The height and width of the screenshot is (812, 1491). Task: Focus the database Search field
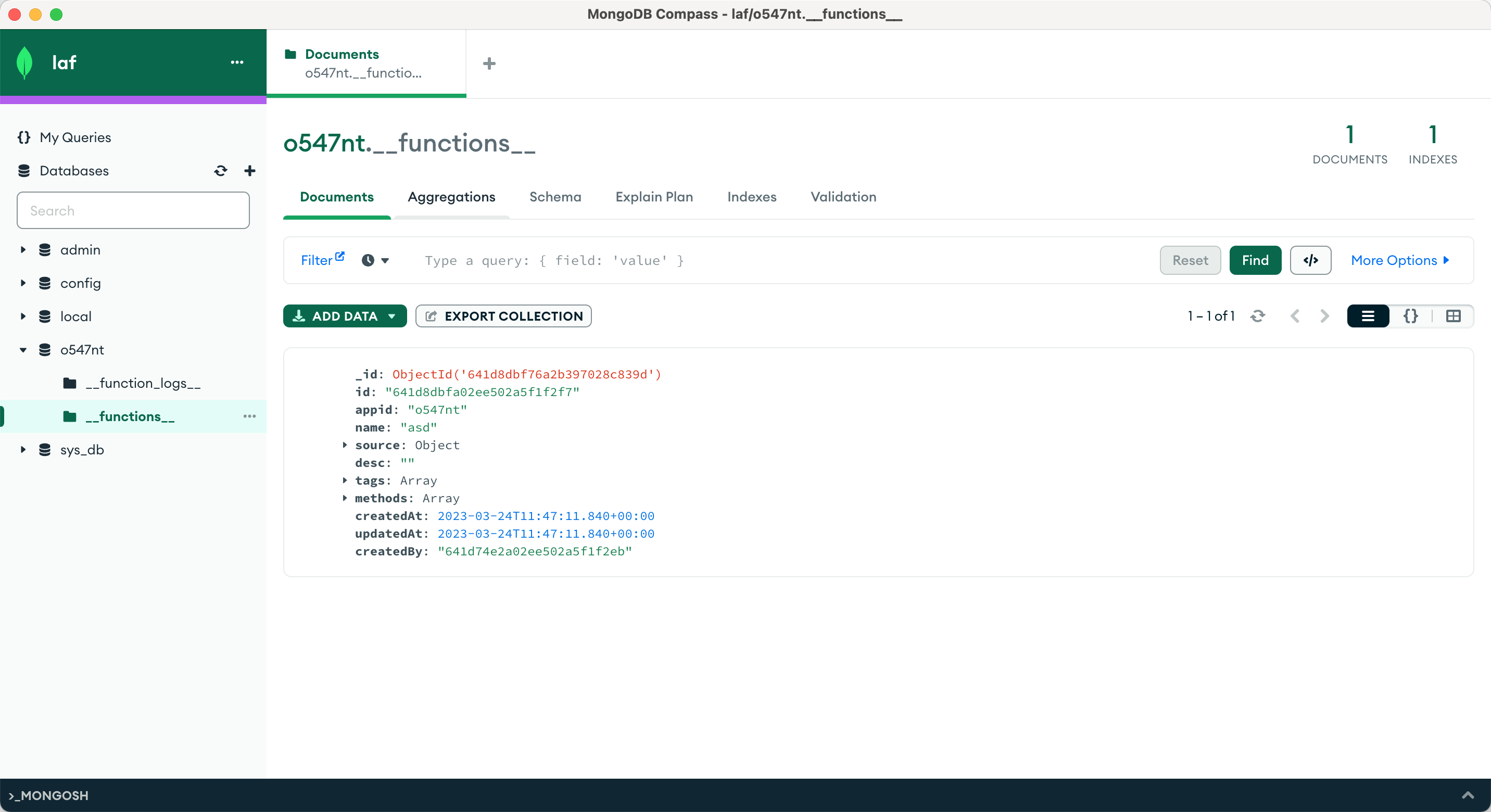(133, 211)
